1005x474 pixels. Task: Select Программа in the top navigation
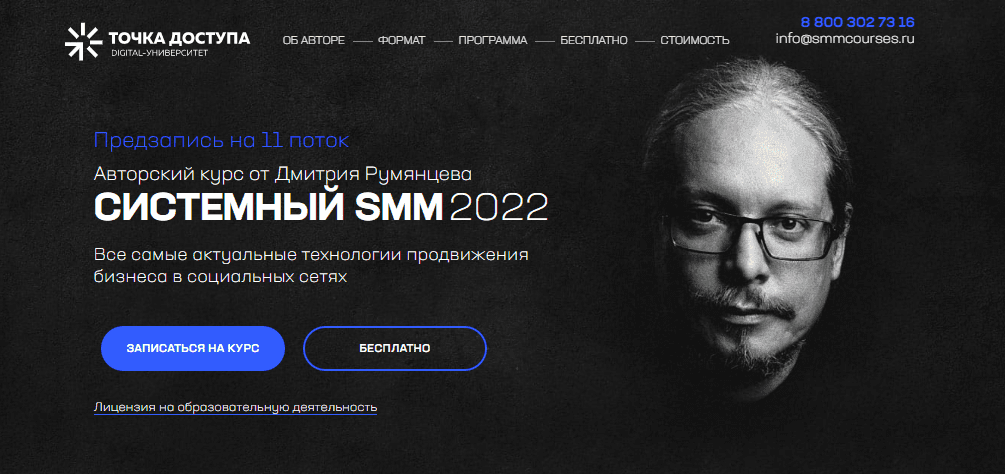click(493, 40)
